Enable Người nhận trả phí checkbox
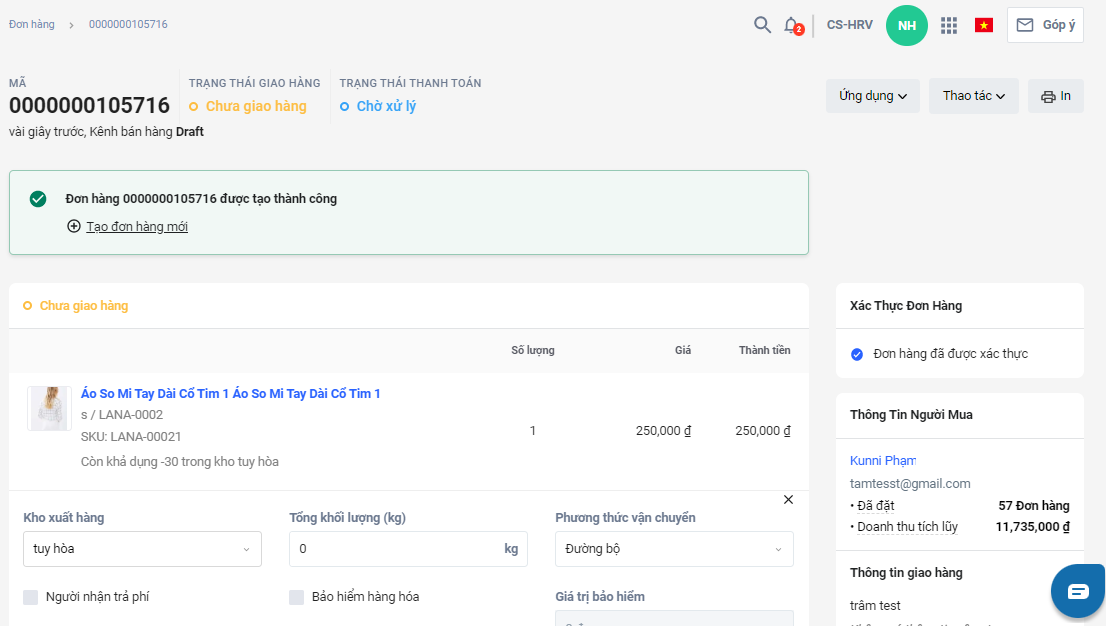Image resolution: width=1106 pixels, height=626 pixels. [31, 597]
